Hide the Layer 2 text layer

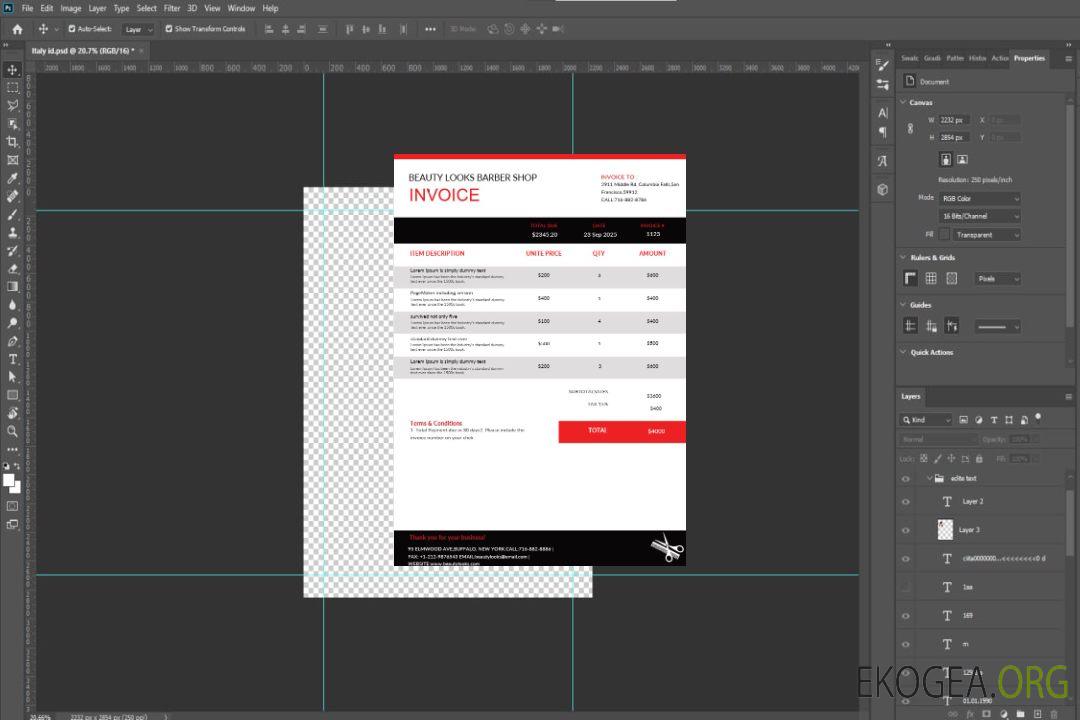click(x=906, y=502)
